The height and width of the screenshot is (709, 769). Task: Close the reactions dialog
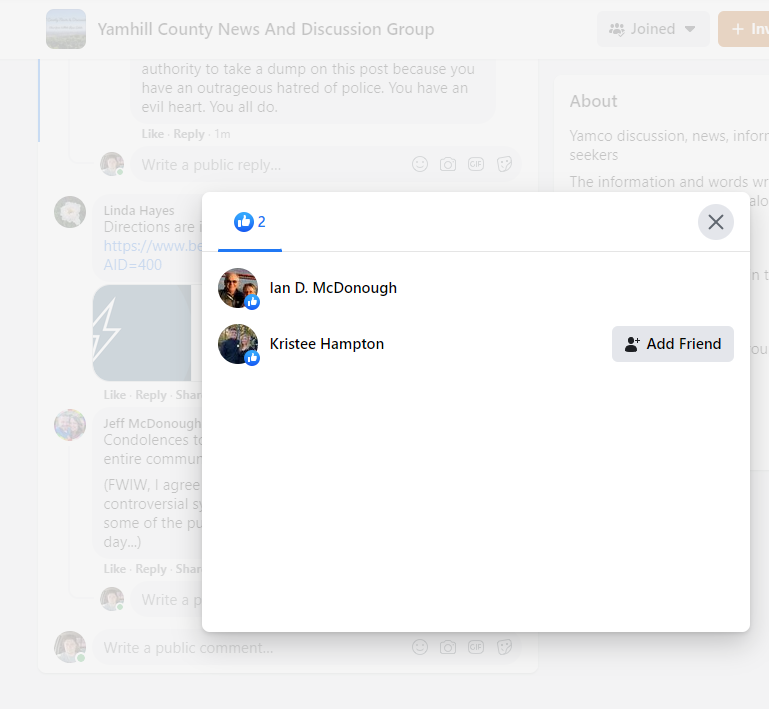pos(716,222)
